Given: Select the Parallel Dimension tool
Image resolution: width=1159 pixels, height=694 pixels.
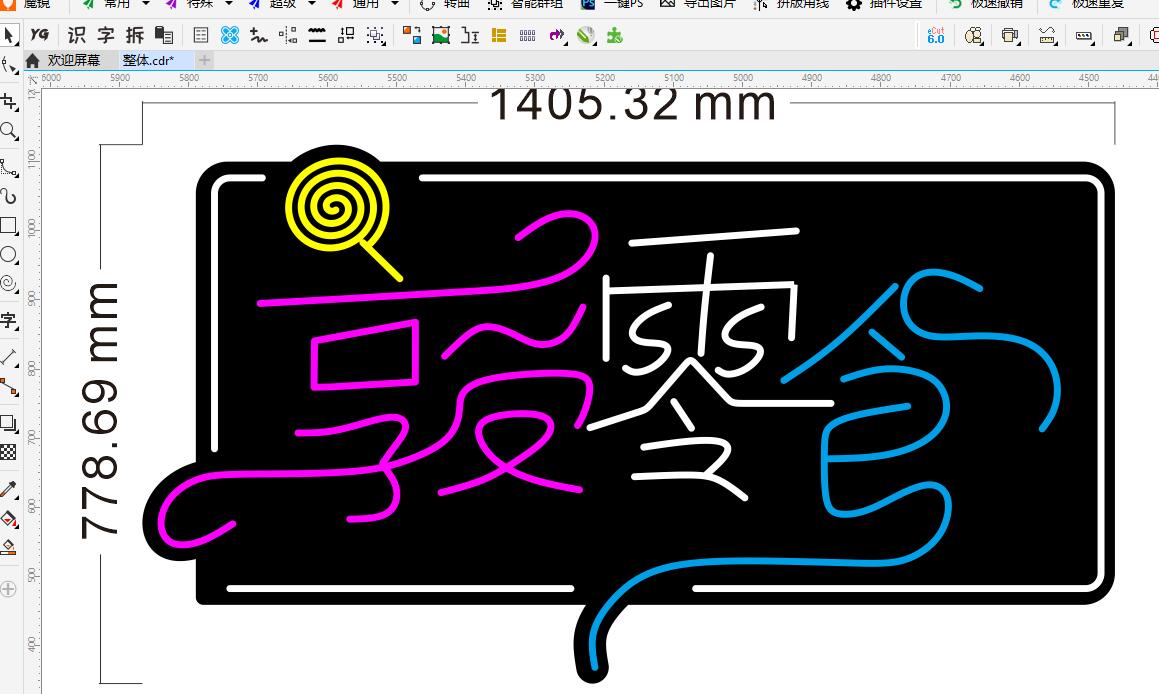Looking at the screenshot, I should [9, 358].
